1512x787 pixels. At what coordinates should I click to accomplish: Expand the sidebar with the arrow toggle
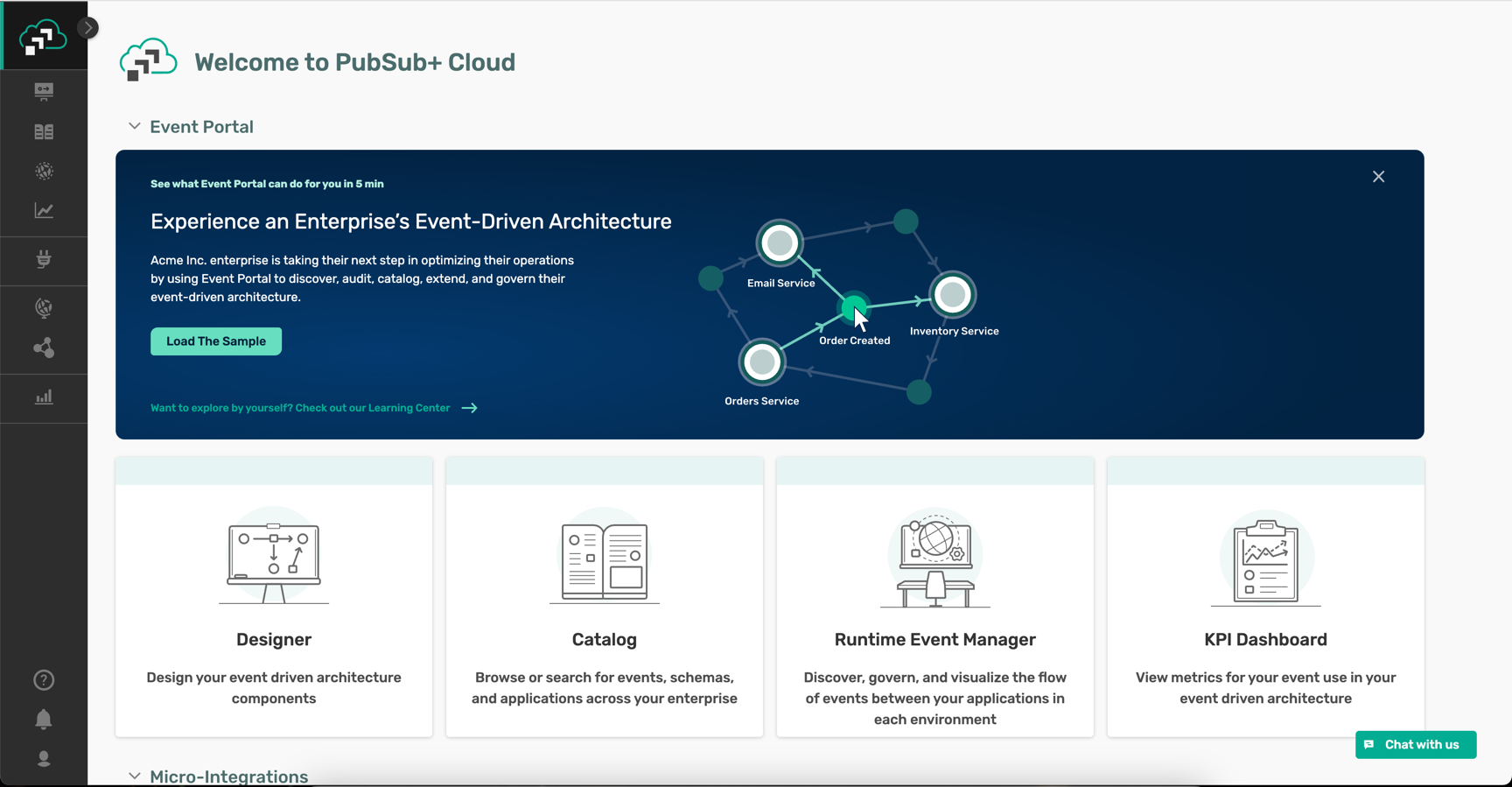coord(88,28)
